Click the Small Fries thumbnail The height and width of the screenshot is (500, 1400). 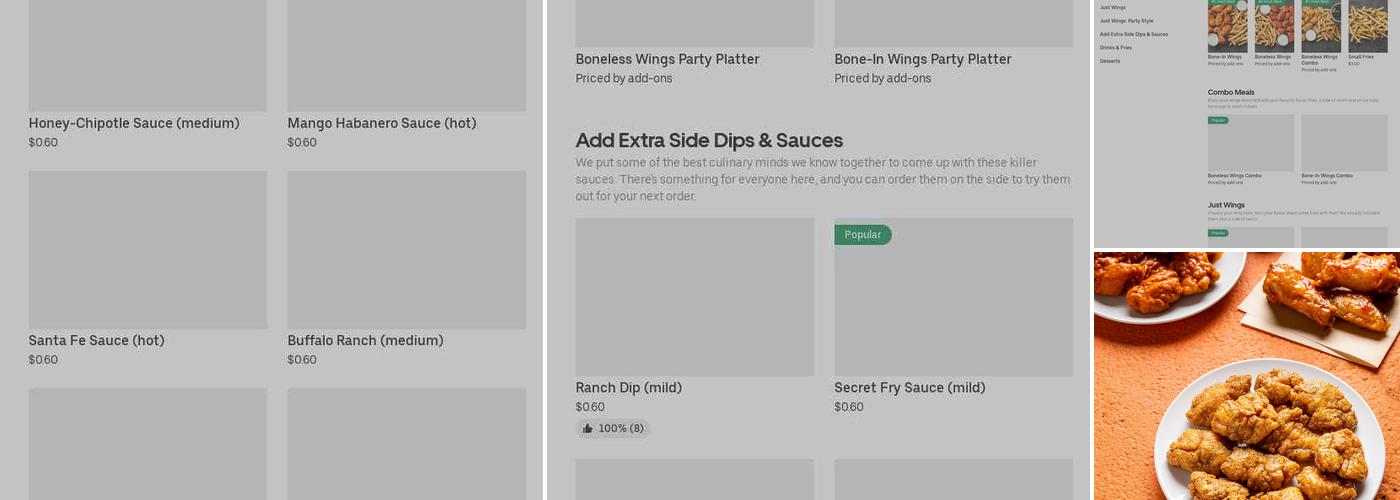pos(1367,26)
